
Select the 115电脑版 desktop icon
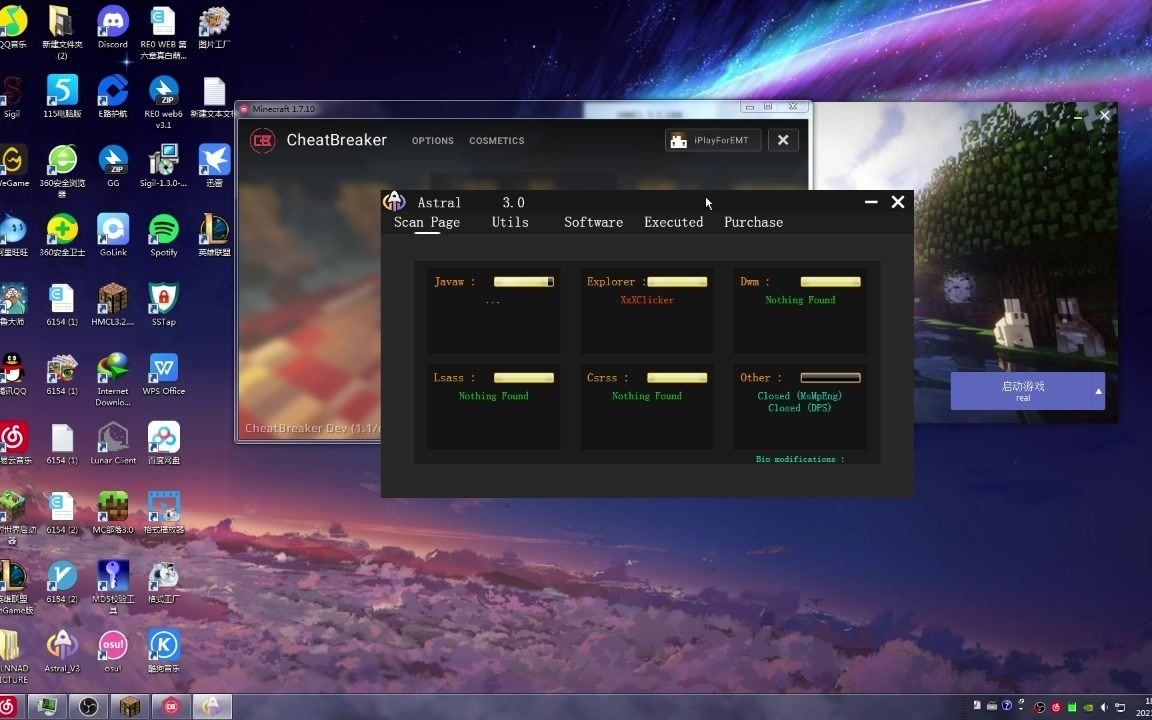[62, 96]
